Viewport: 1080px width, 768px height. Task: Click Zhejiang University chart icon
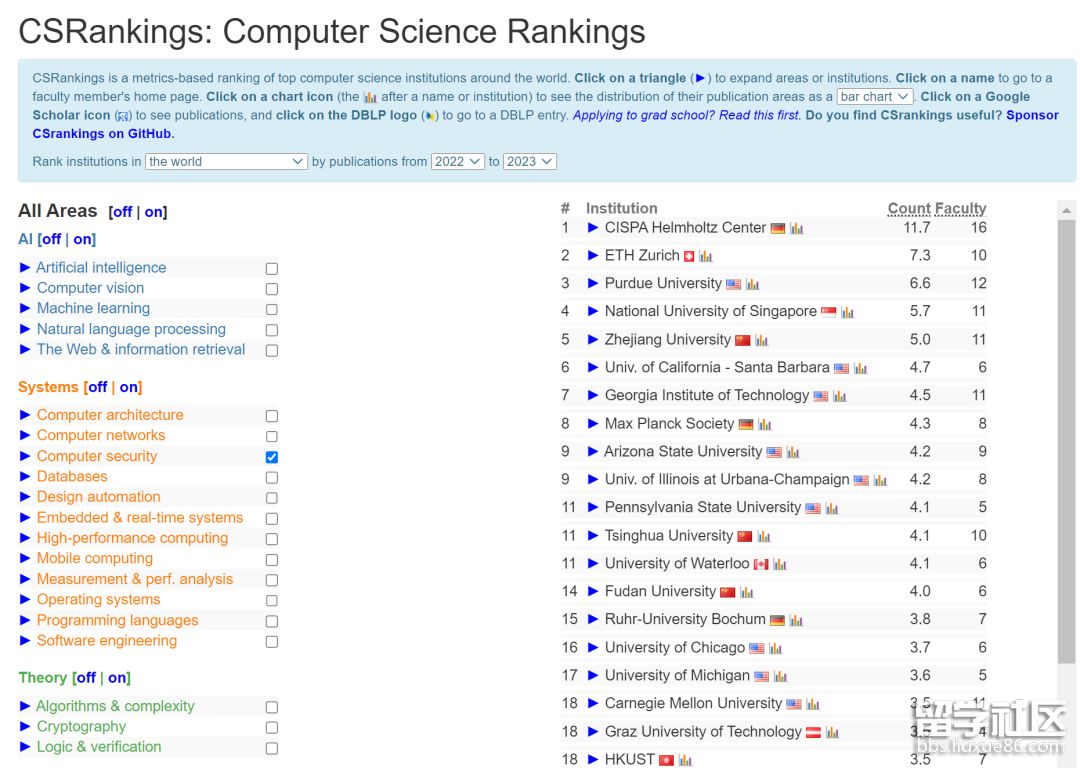[761, 340]
